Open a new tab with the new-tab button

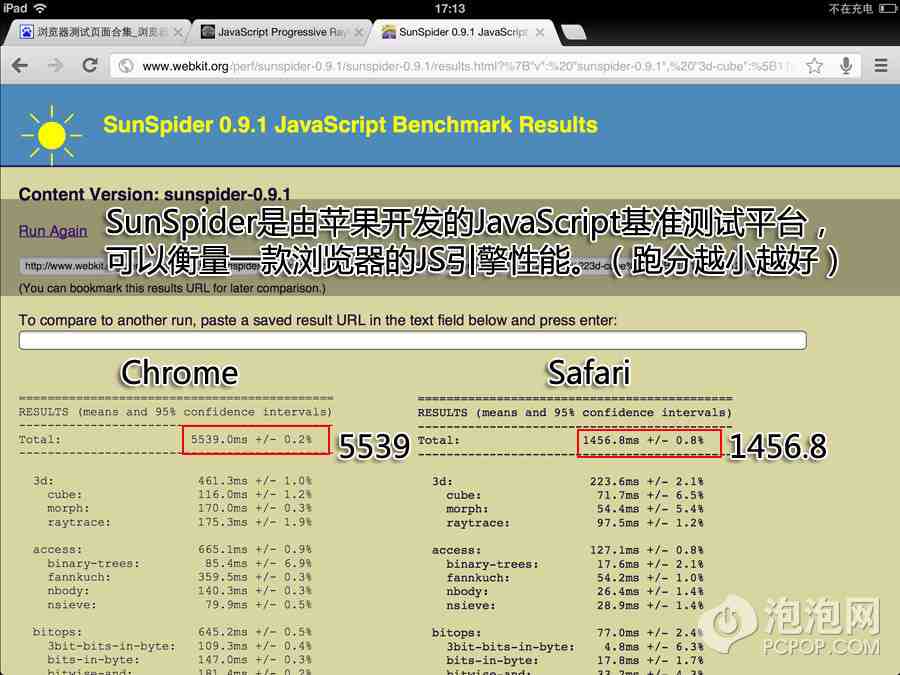click(x=573, y=32)
